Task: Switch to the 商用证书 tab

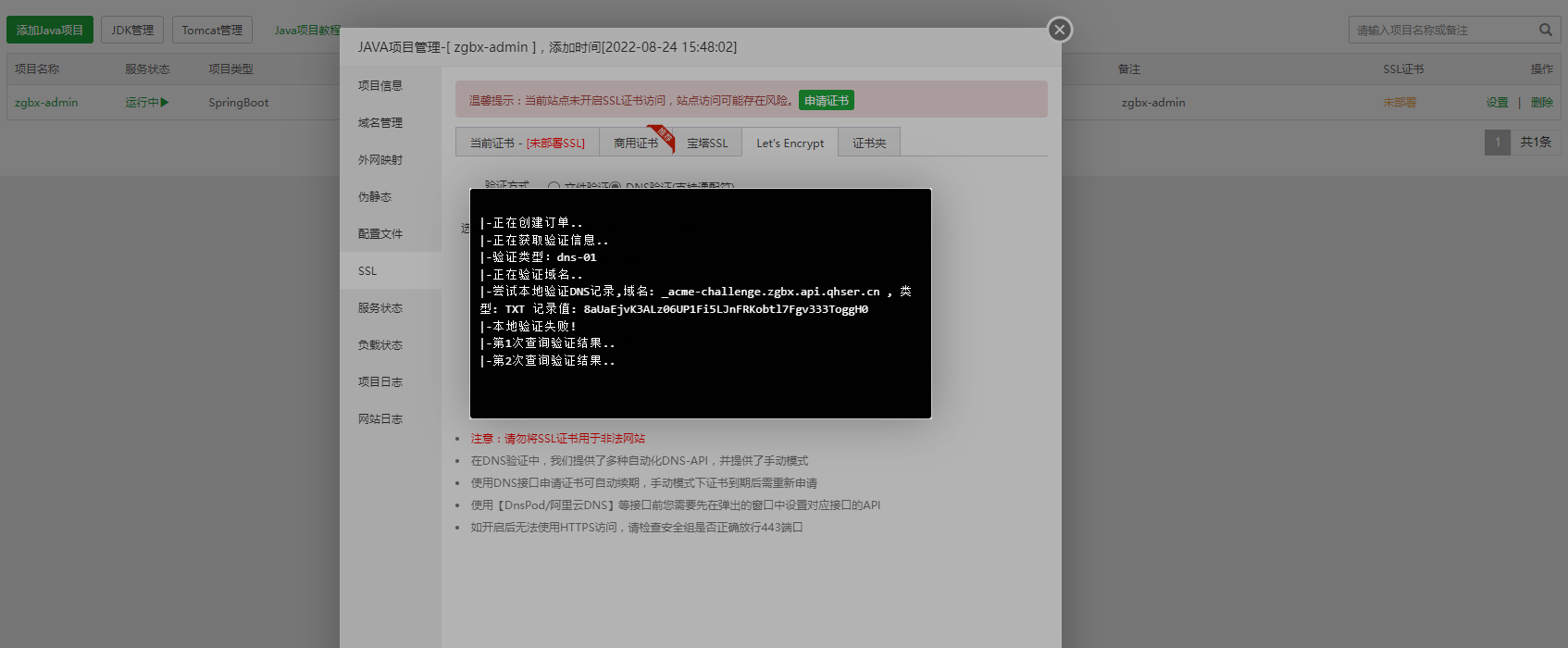Action: click(636, 143)
